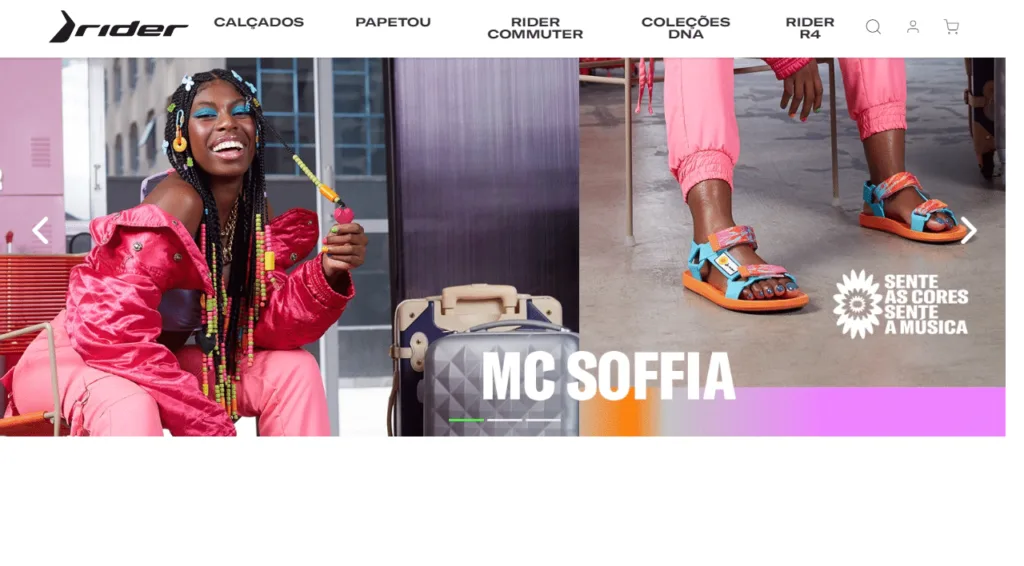Click the orange and blue sandal image
The width and height of the screenshot is (1024, 566).
click(x=746, y=268)
